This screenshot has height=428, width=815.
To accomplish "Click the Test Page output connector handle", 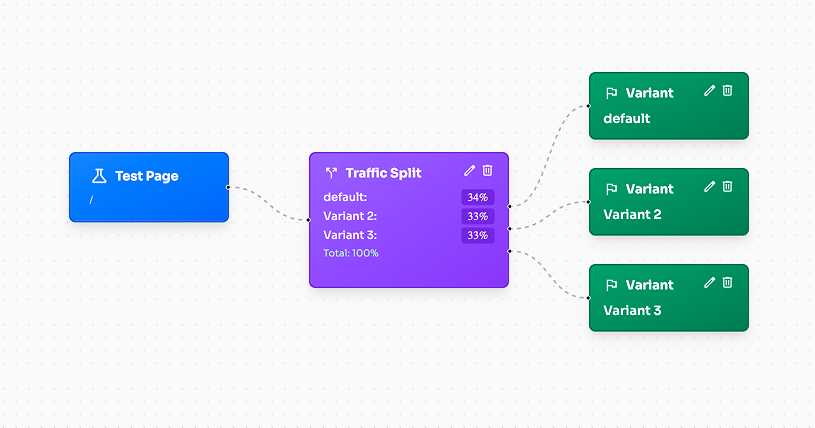I will coord(229,187).
